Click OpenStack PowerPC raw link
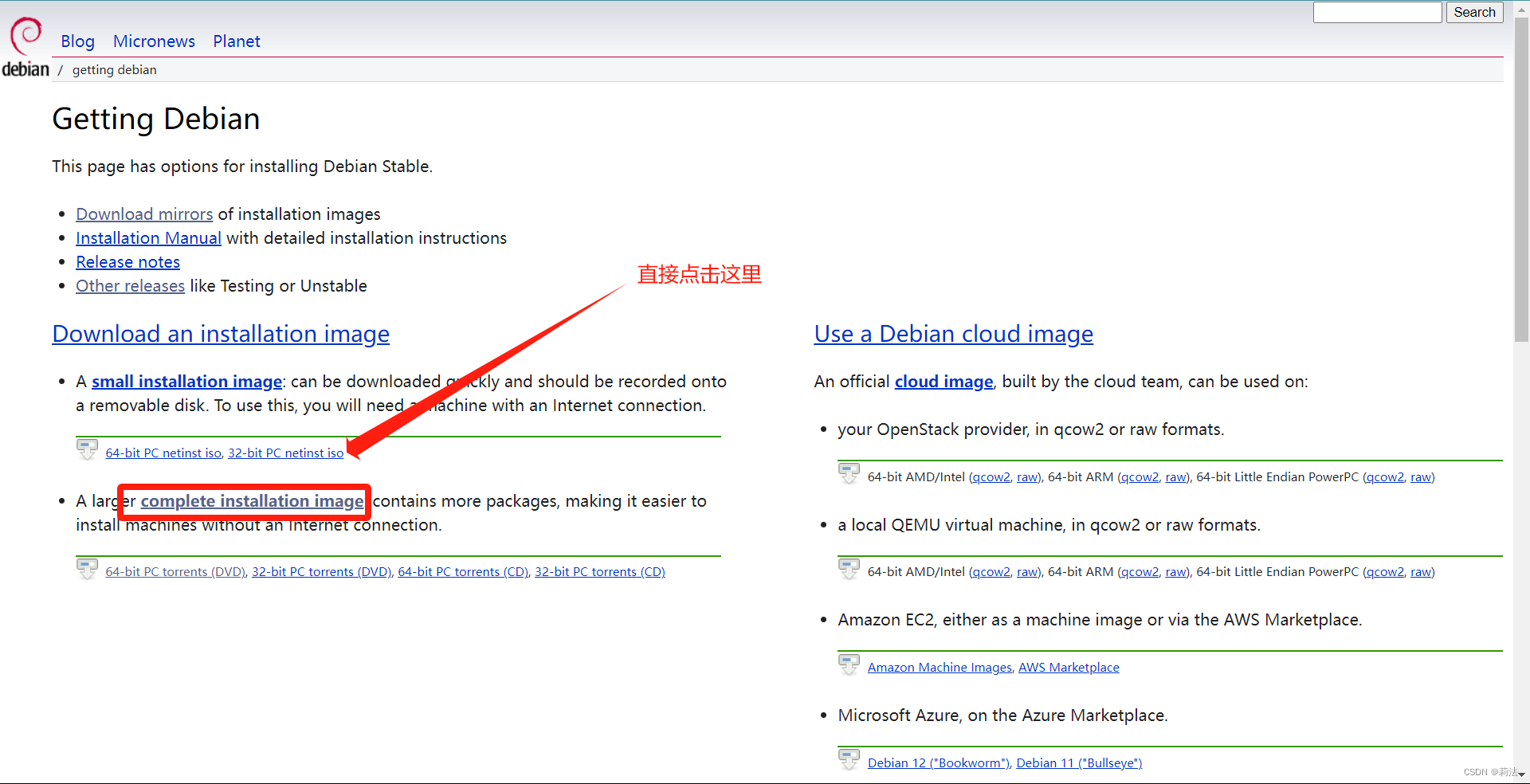The height and width of the screenshot is (784, 1530). point(1421,477)
